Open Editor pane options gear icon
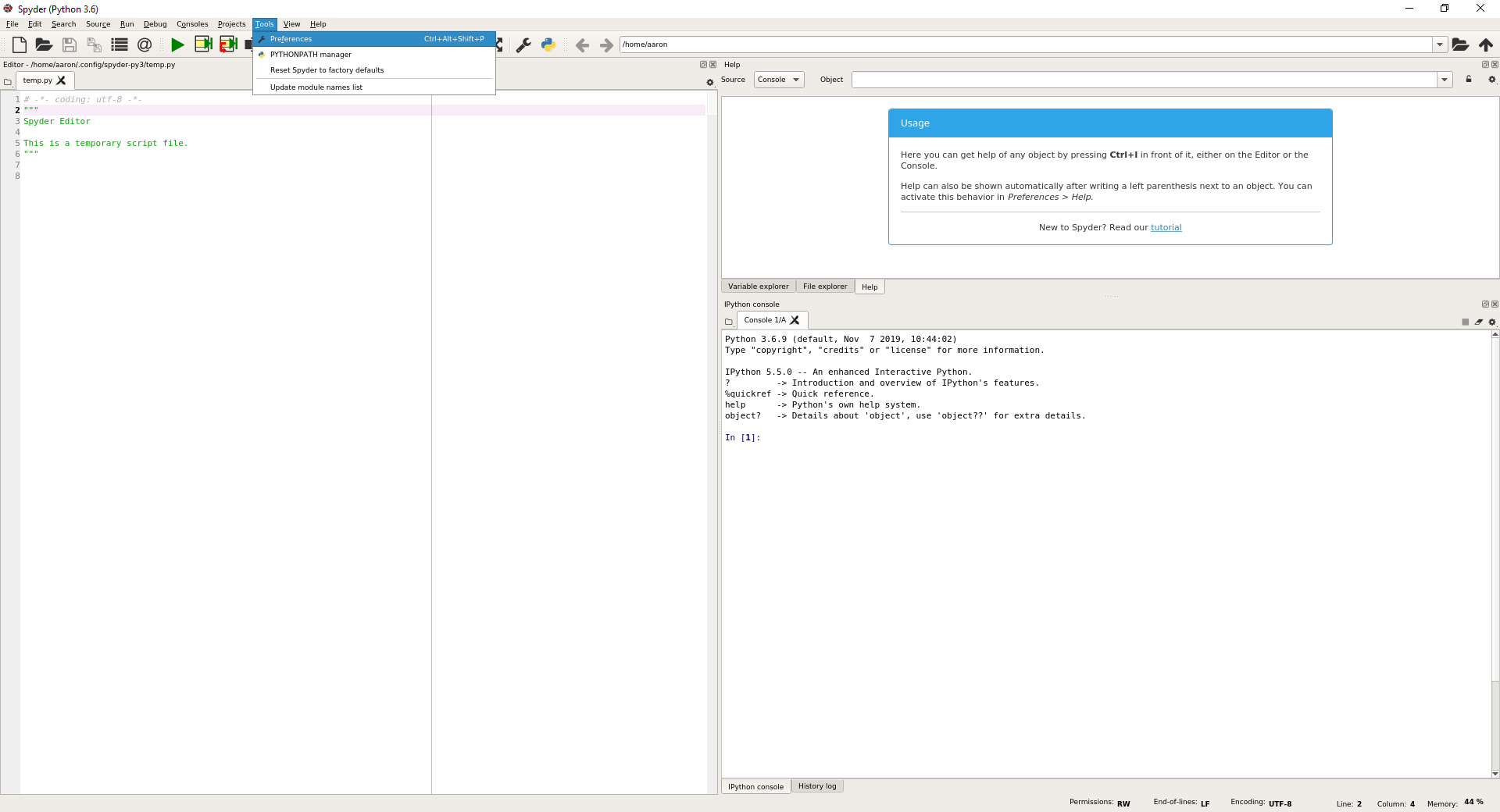 pos(710,82)
